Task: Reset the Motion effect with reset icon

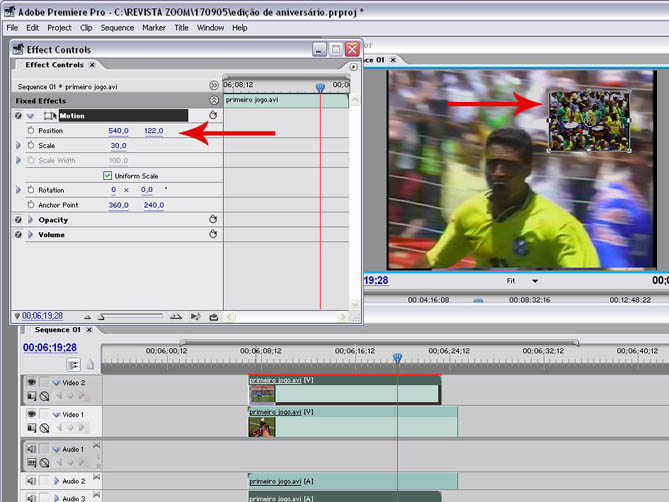Action: (x=212, y=116)
